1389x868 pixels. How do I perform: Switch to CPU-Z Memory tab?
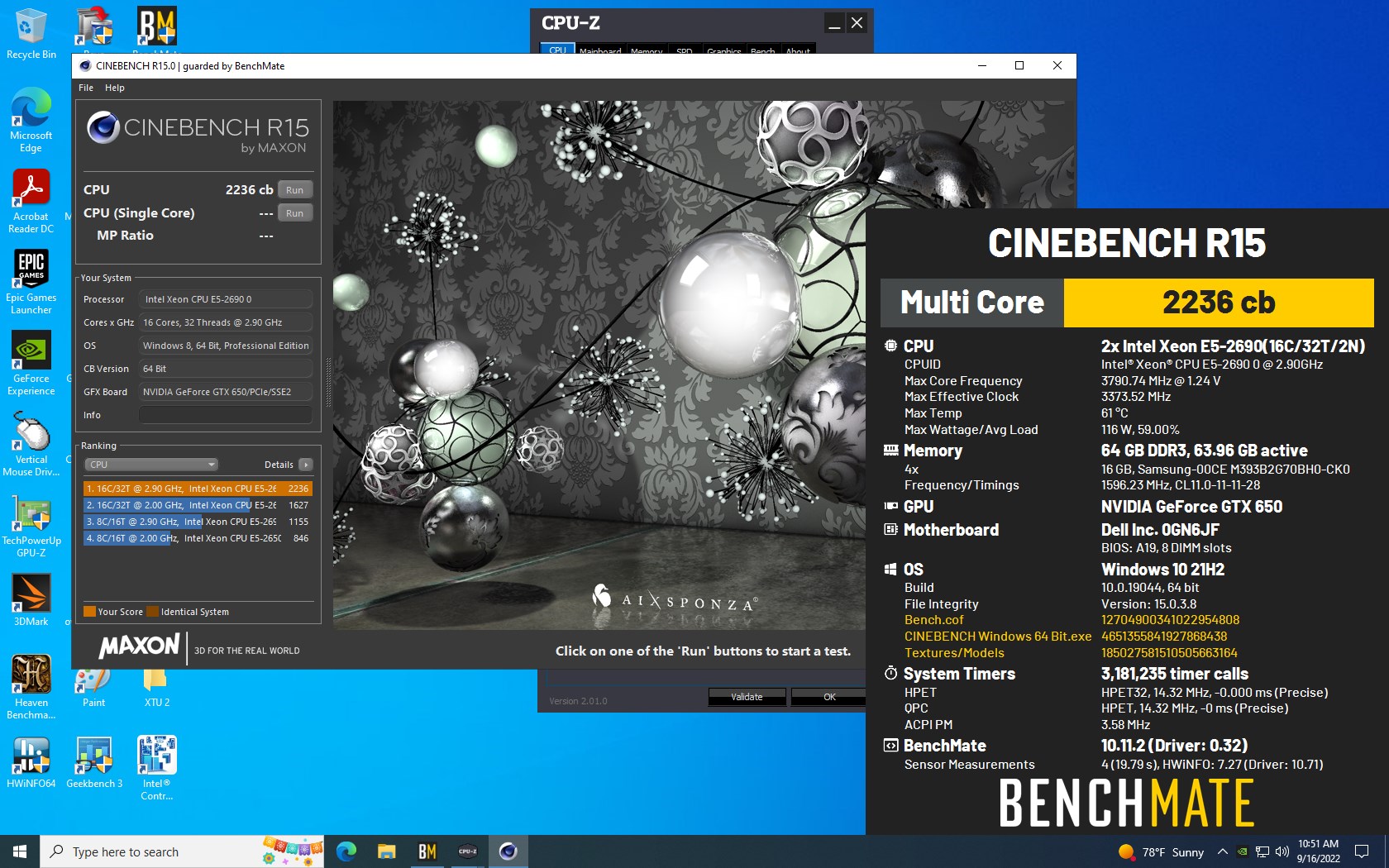(647, 50)
